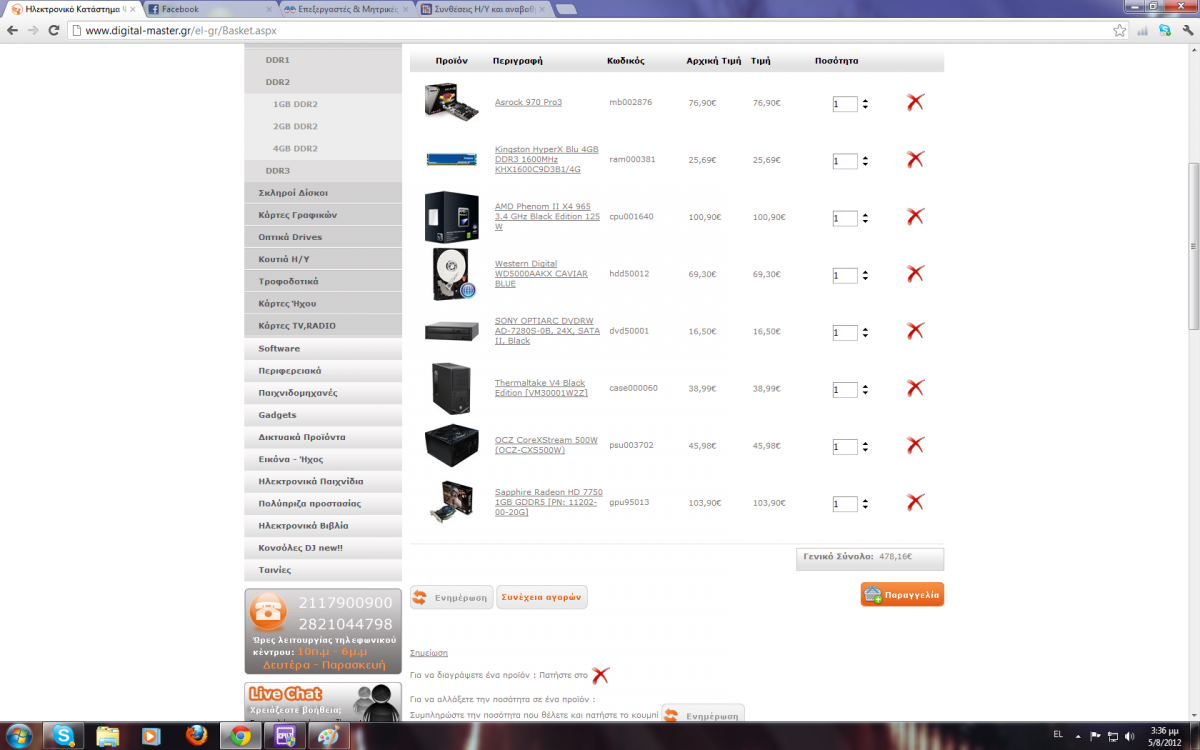Open Gadgets category in sidebar

[x=323, y=415]
